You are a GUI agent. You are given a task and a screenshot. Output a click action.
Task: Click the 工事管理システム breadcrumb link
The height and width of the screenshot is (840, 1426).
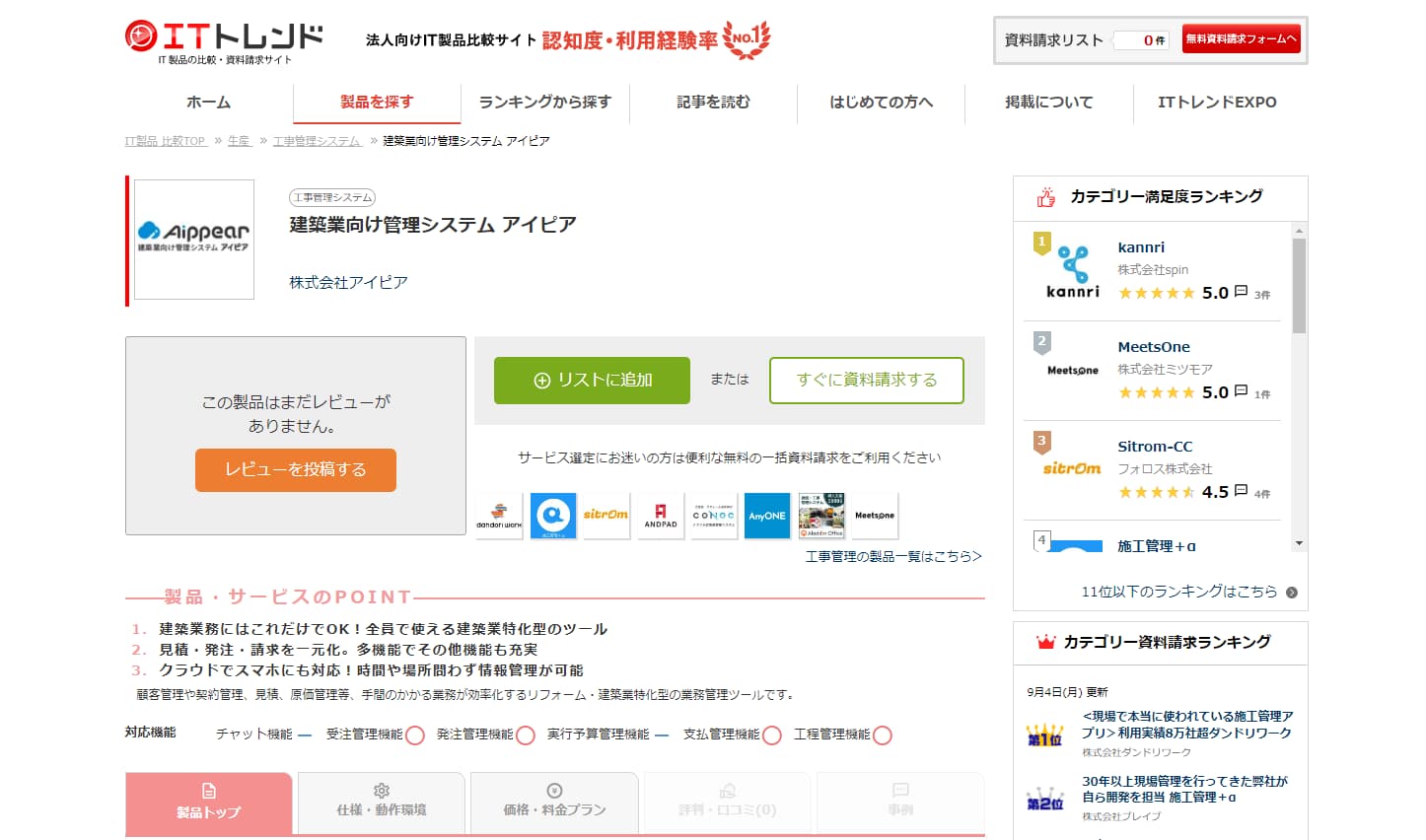[x=317, y=141]
